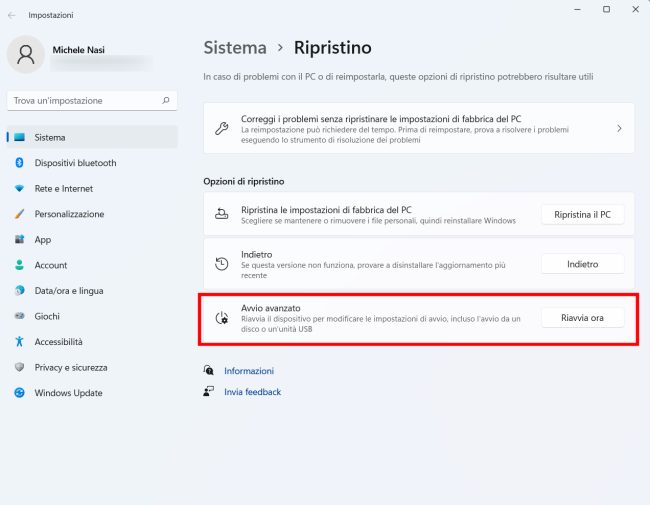The height and width of the screenshot is (505, 650).
Task: Click the wrench troubleshoot icon
Action: pyautogui.click(x=221, y=129)
